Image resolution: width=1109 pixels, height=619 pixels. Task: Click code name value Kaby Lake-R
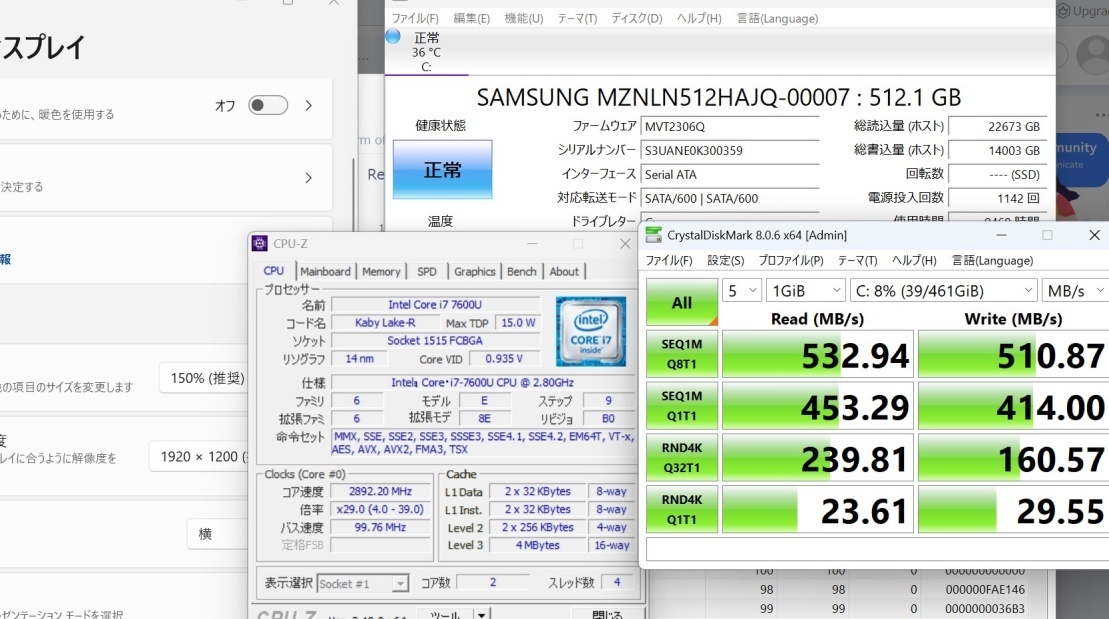pos(385,323)
